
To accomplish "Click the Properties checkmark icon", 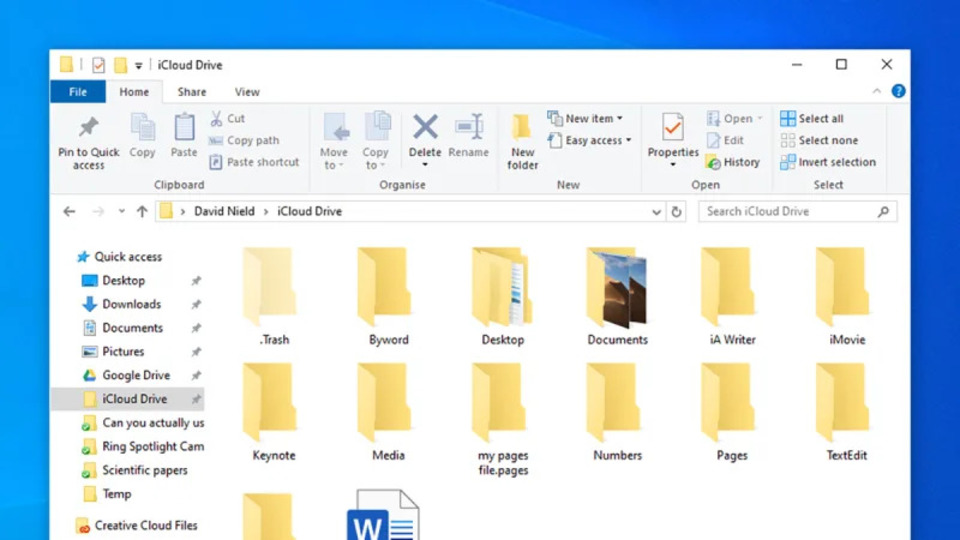I will [x=672, y=127].
